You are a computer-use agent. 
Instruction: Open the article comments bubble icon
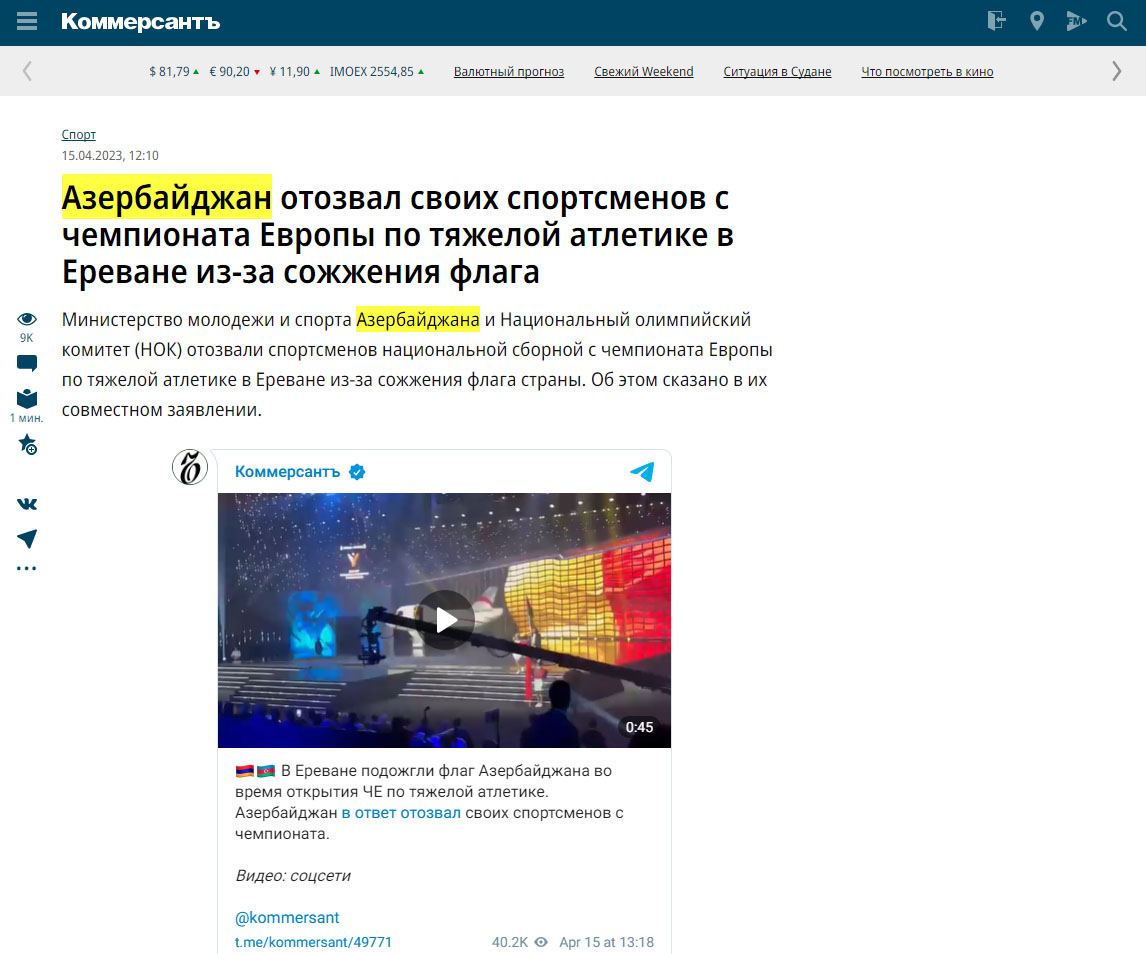[x=27, y=364]
